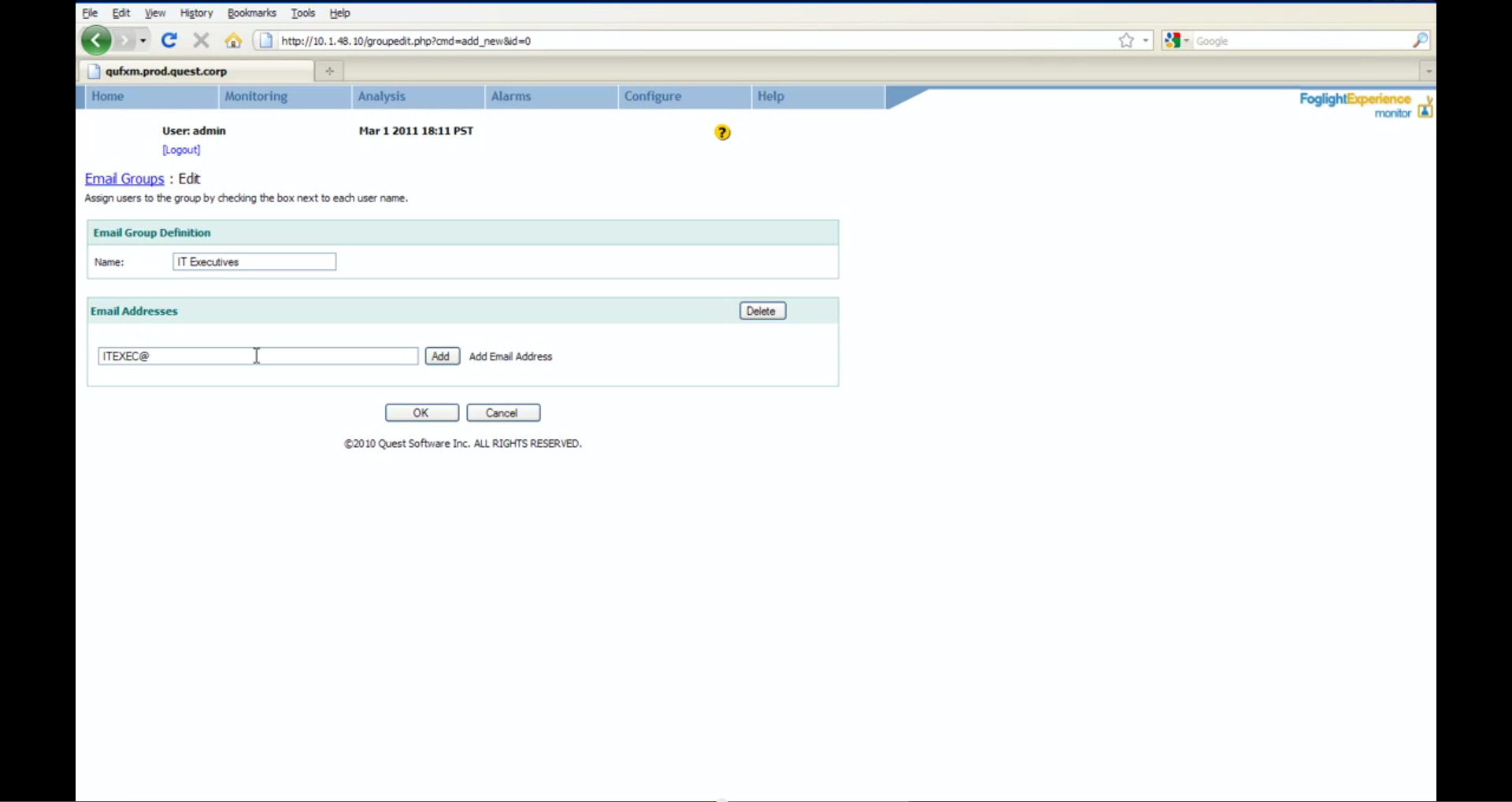Screen dimensions: 1512x802
Task: Confirm with the OK button
Action: [x=422, y=413]
